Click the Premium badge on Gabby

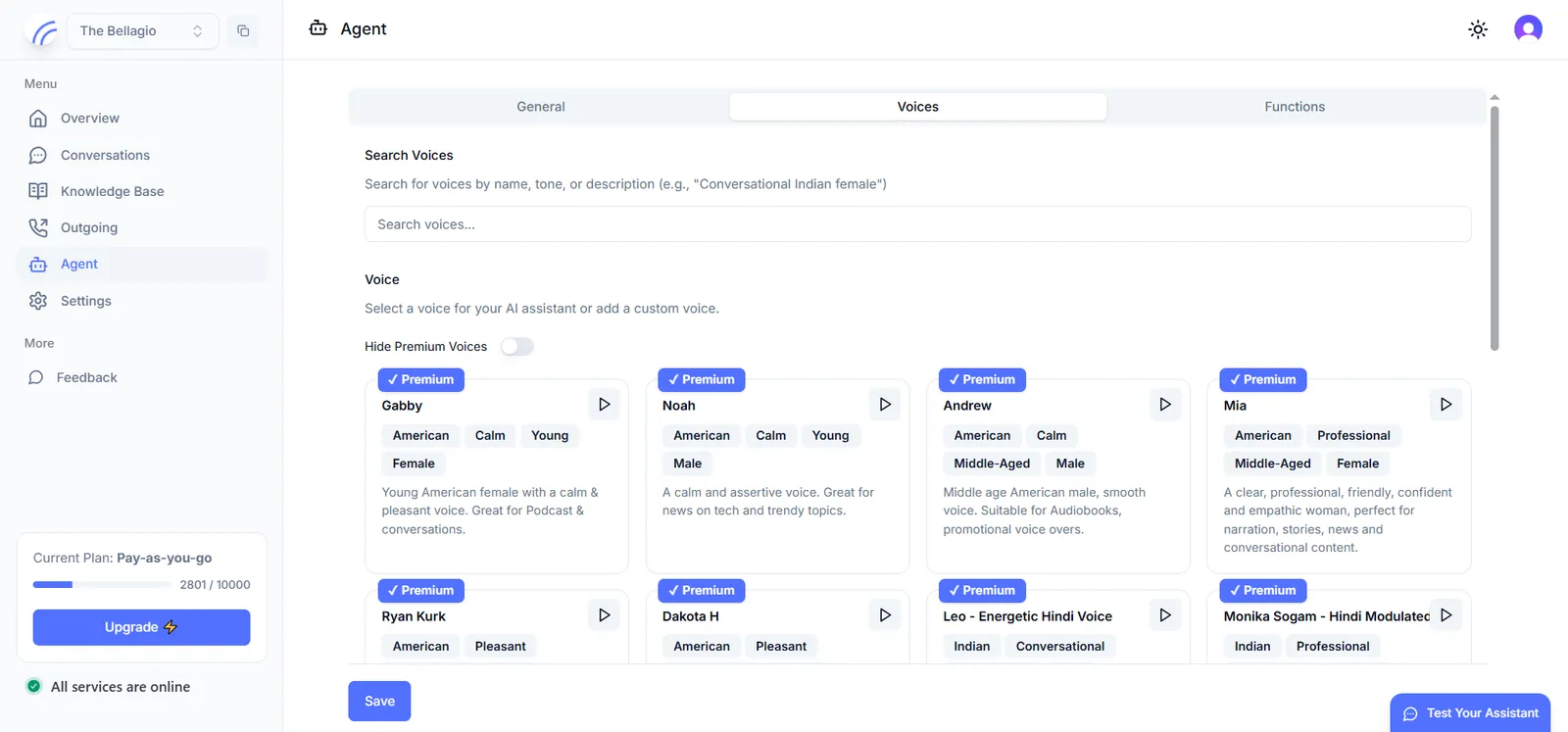421,379
